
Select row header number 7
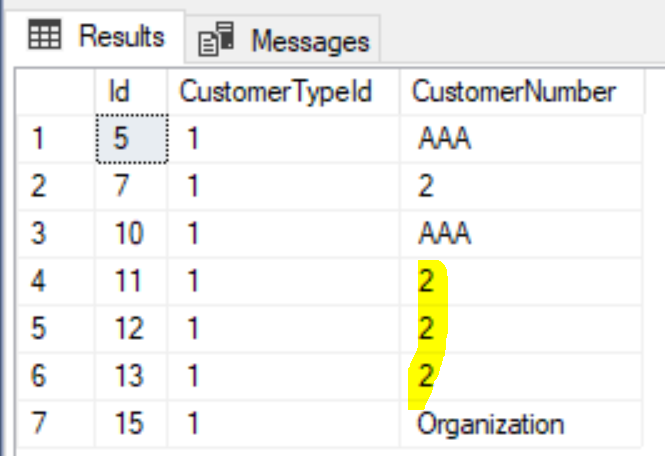(x=56, y=423)
